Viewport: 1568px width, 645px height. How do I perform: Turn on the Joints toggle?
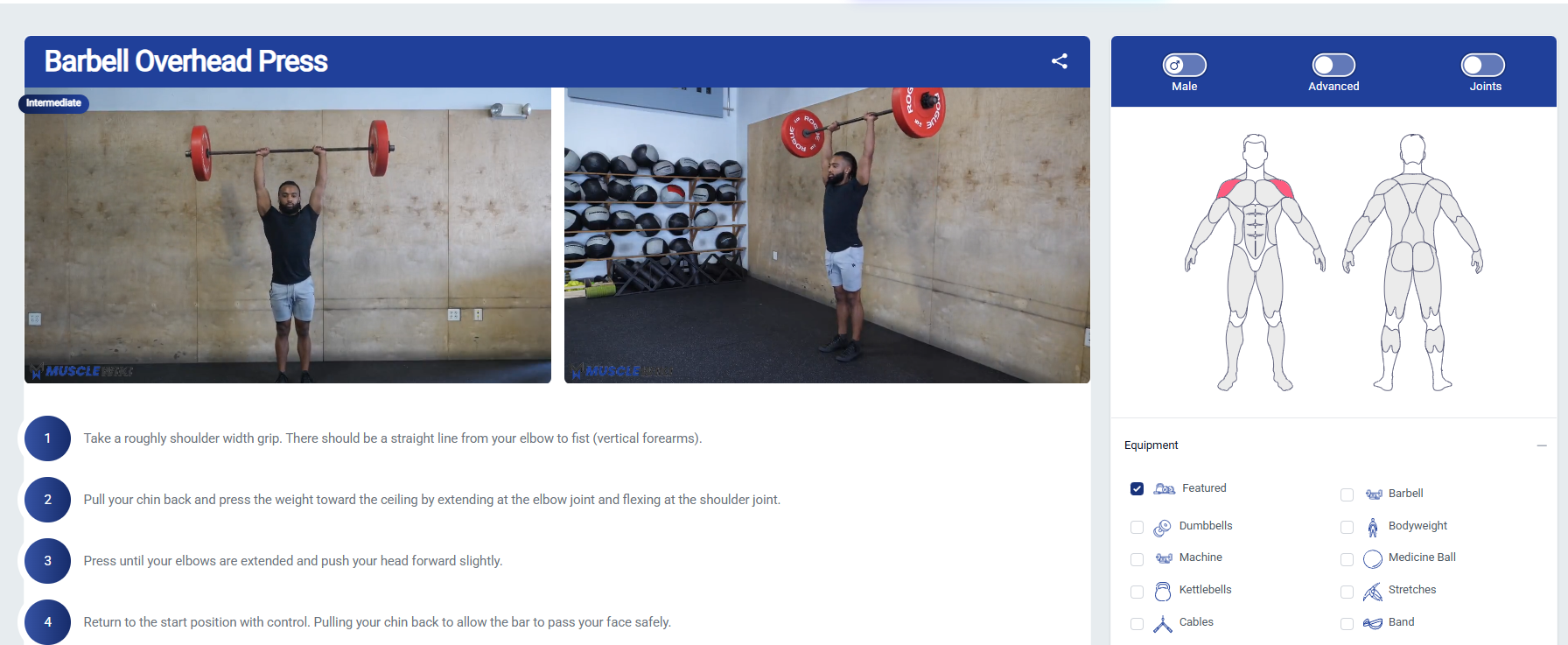(x=1483, y=65)
